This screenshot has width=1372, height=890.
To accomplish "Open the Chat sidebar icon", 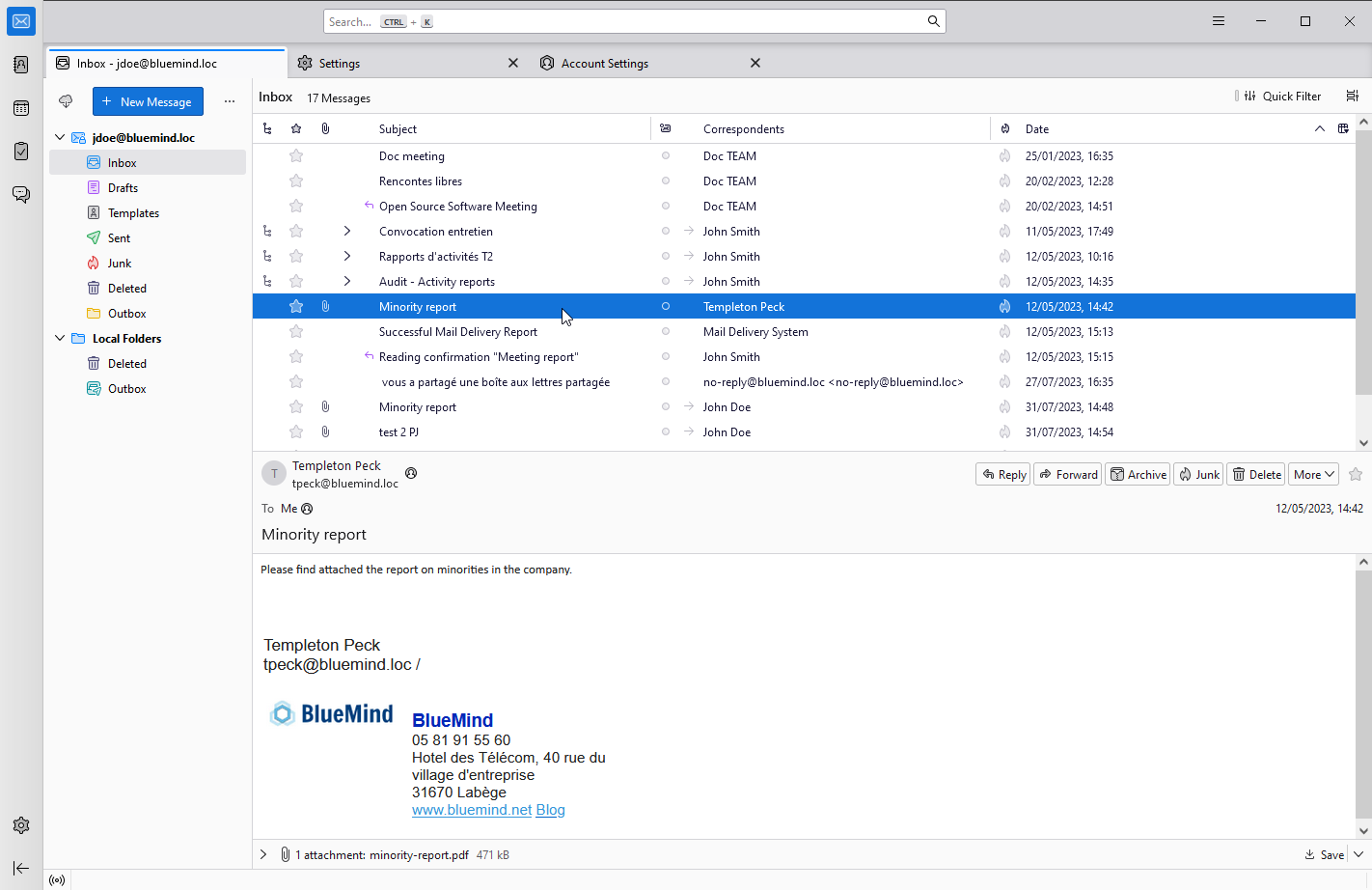I will click(x=21, y=194).
